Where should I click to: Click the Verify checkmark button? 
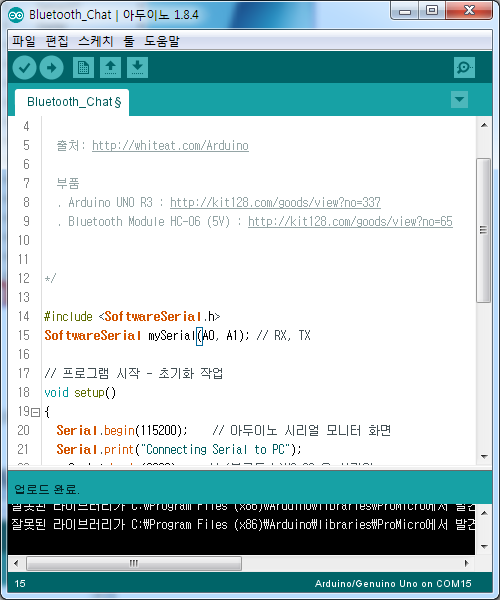point(24,68)
